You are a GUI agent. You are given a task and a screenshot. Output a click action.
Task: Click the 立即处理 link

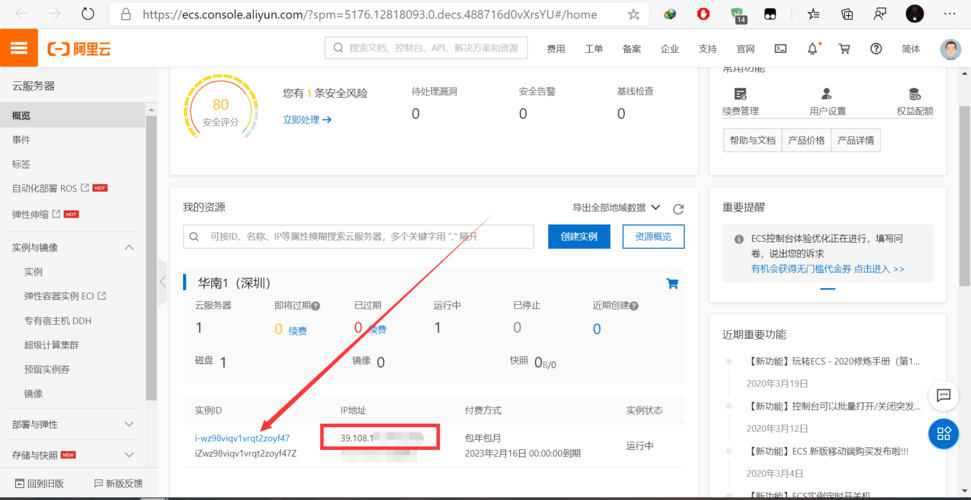307,120
